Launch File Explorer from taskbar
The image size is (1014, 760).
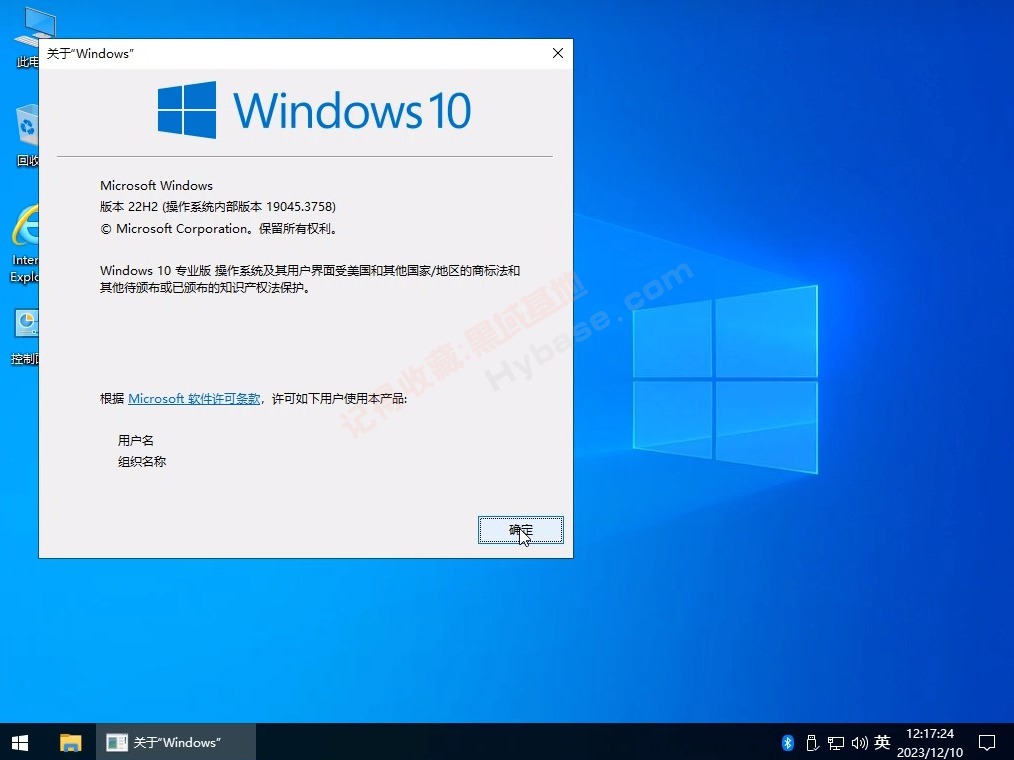[70, 742]
